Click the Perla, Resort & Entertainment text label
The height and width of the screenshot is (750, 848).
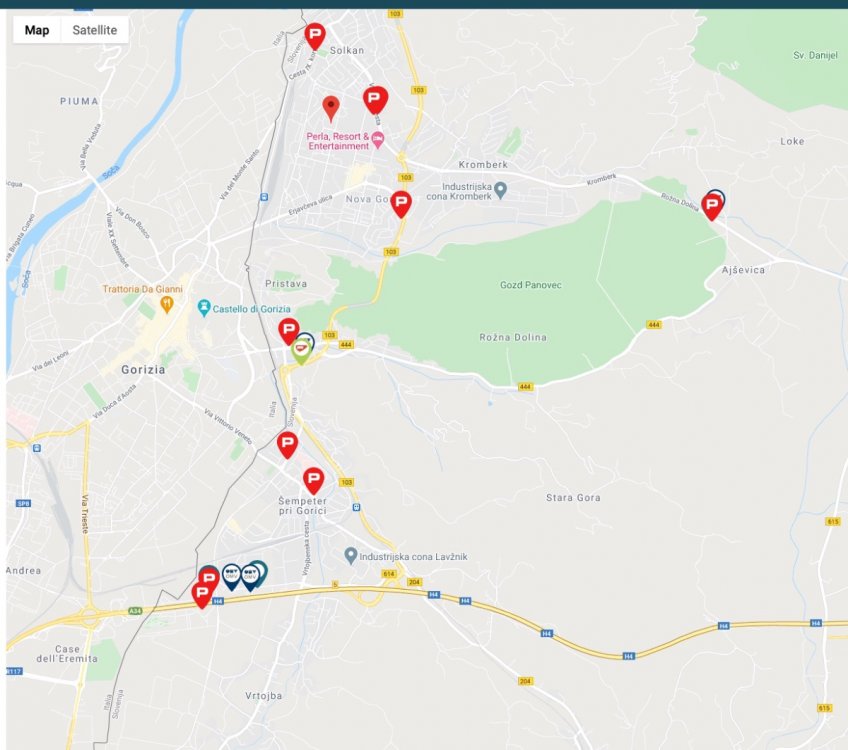[x=337, y=141]
